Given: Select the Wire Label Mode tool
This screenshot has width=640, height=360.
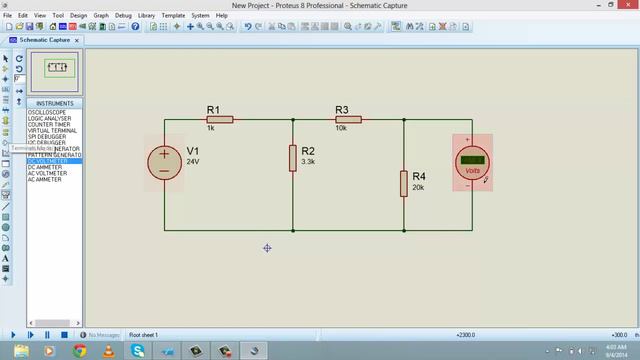Looking at the screenshot, I should tap(5, 89).
